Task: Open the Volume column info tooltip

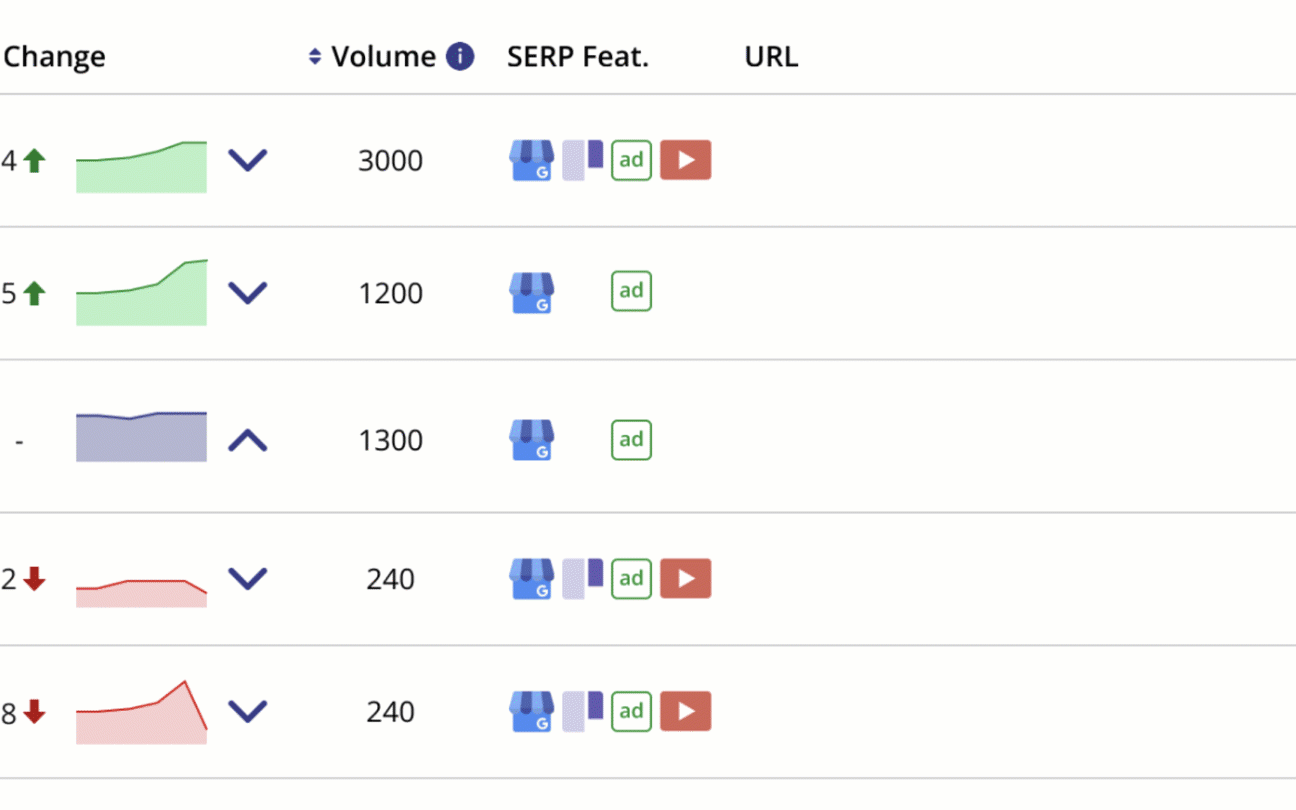Action: pos(460,56)
